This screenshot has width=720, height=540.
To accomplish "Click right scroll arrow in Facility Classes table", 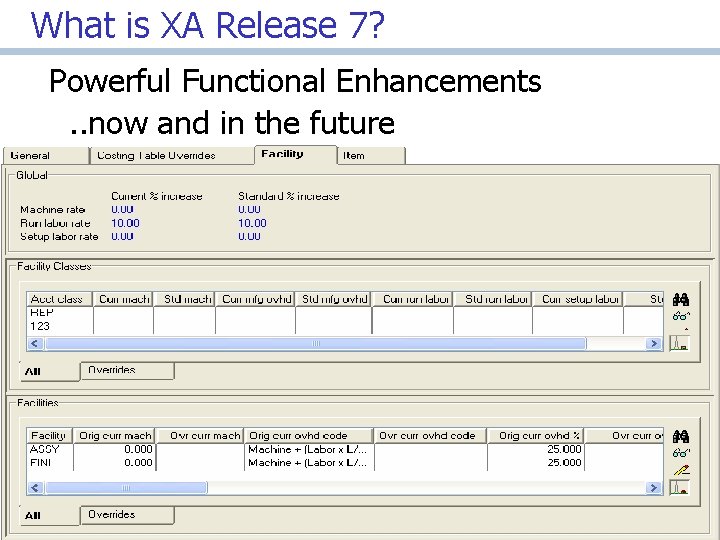I will (653, 343).
